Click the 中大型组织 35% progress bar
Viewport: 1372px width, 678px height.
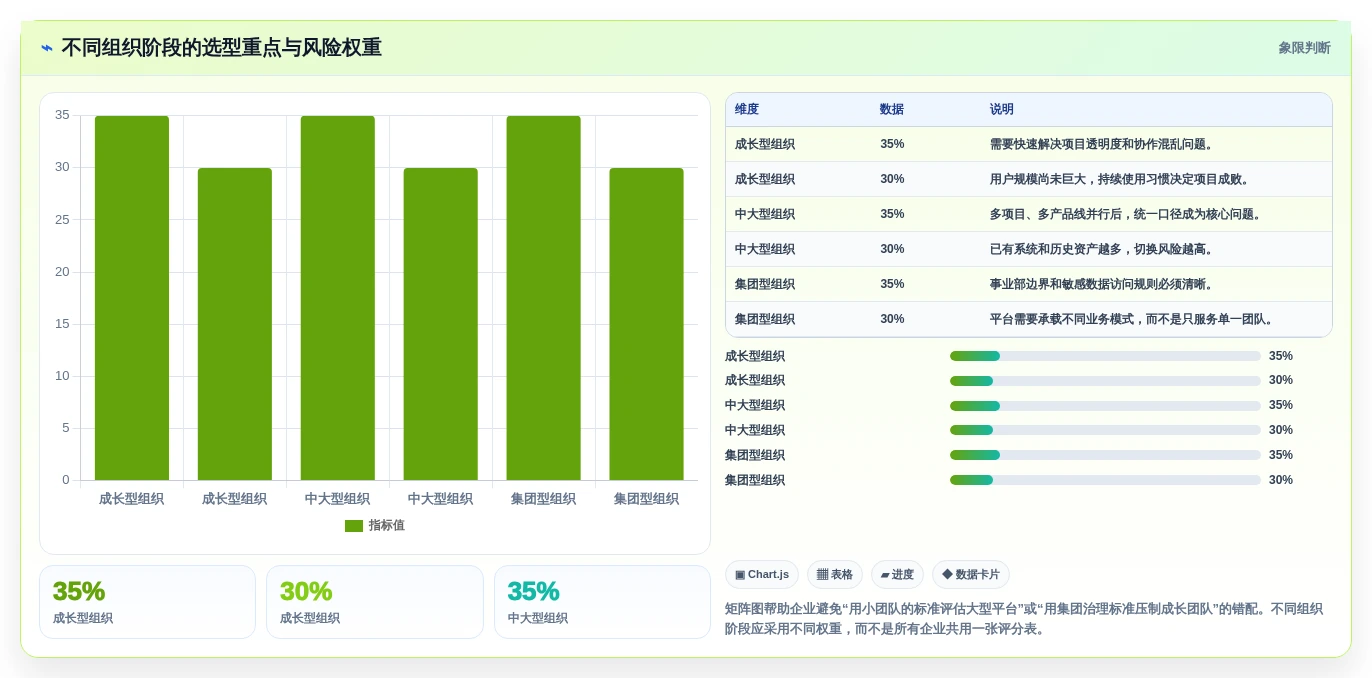(x=1105, y=406)
